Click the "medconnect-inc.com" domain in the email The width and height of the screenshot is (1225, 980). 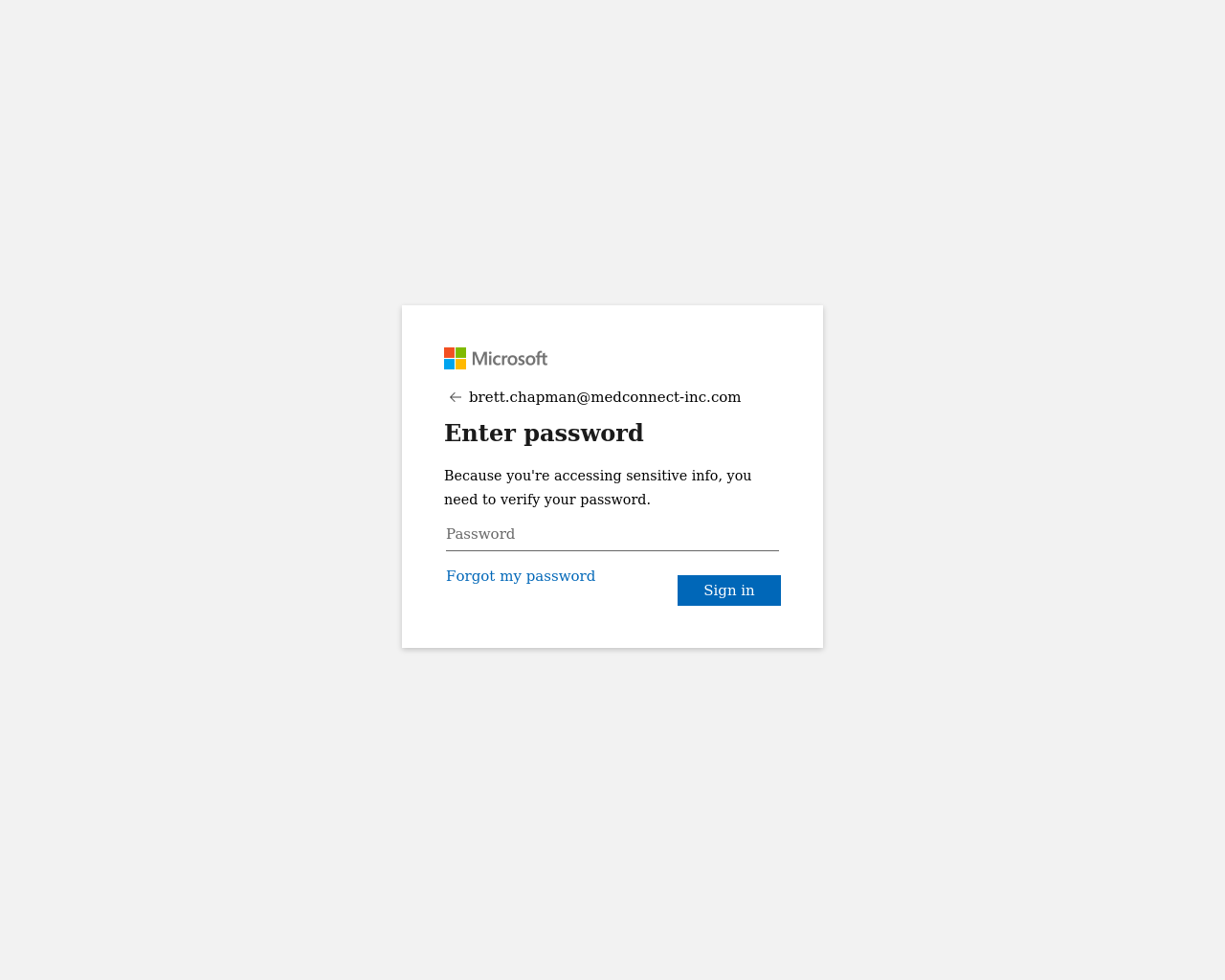click(x=666, y=397)
